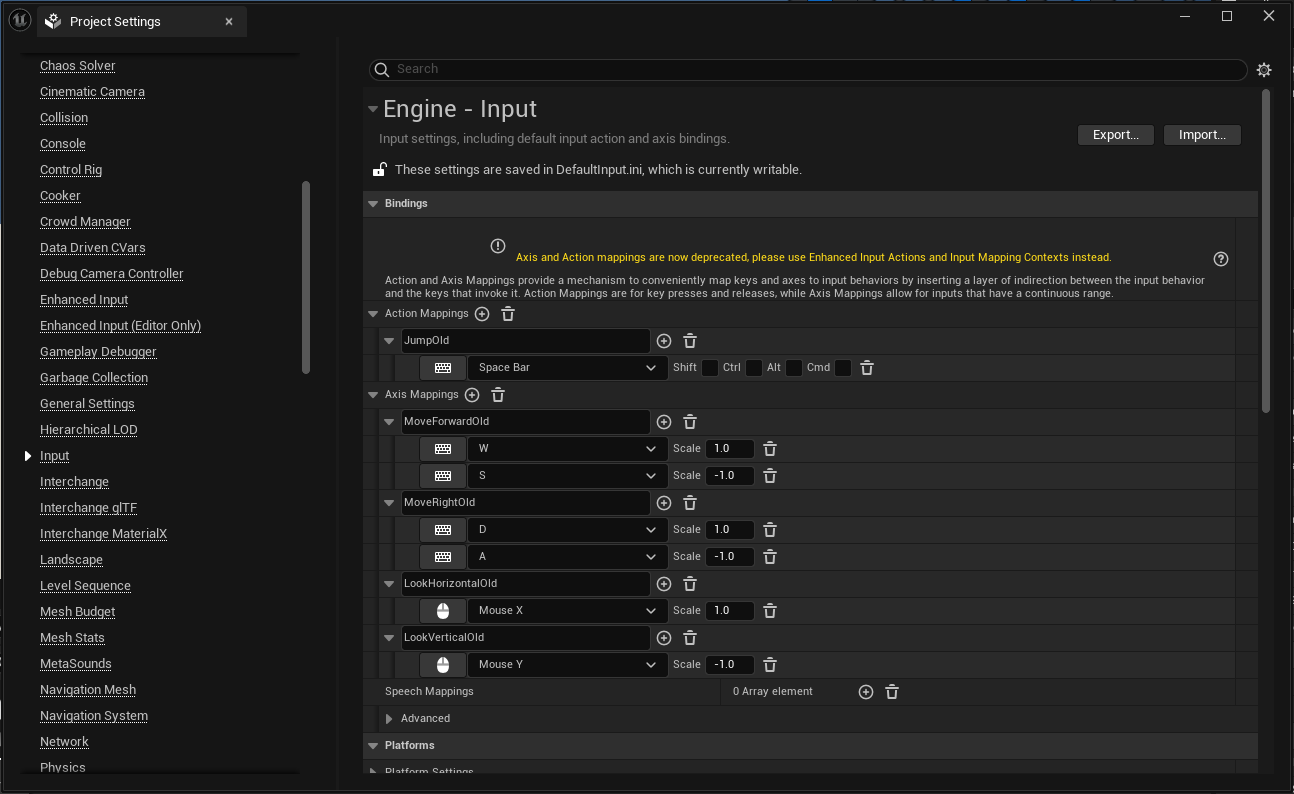1294x794 pixels.
Task: Pick key for Space Bar via keyboard icon
Action: pyautogui.click(x=443, y=368)
